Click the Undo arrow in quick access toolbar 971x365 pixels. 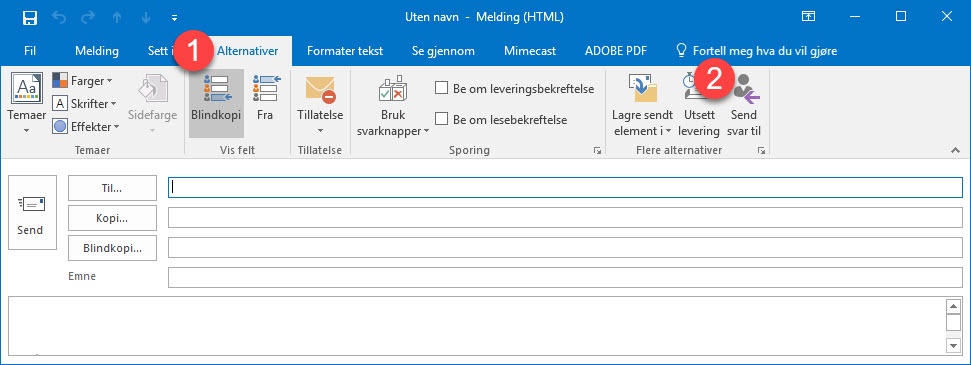tap(59, 17)
